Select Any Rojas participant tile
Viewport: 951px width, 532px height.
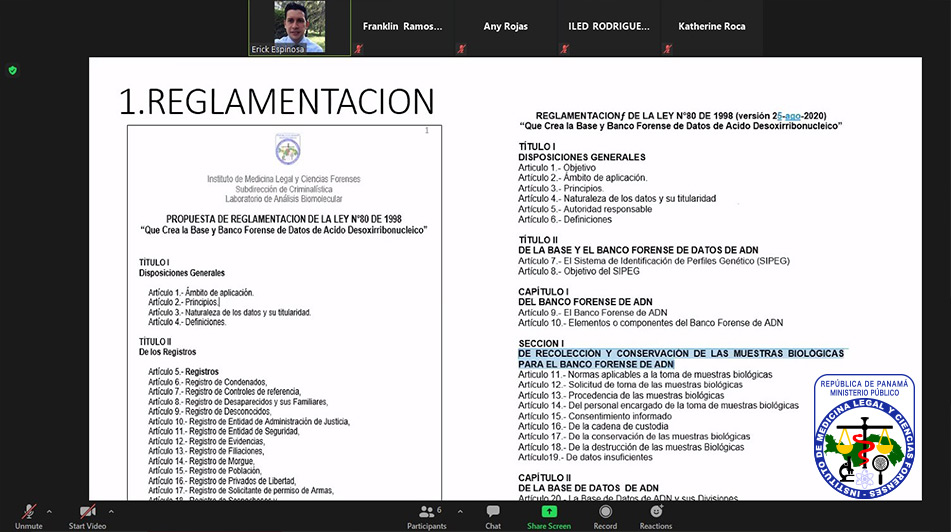click(x=506, y=28)
